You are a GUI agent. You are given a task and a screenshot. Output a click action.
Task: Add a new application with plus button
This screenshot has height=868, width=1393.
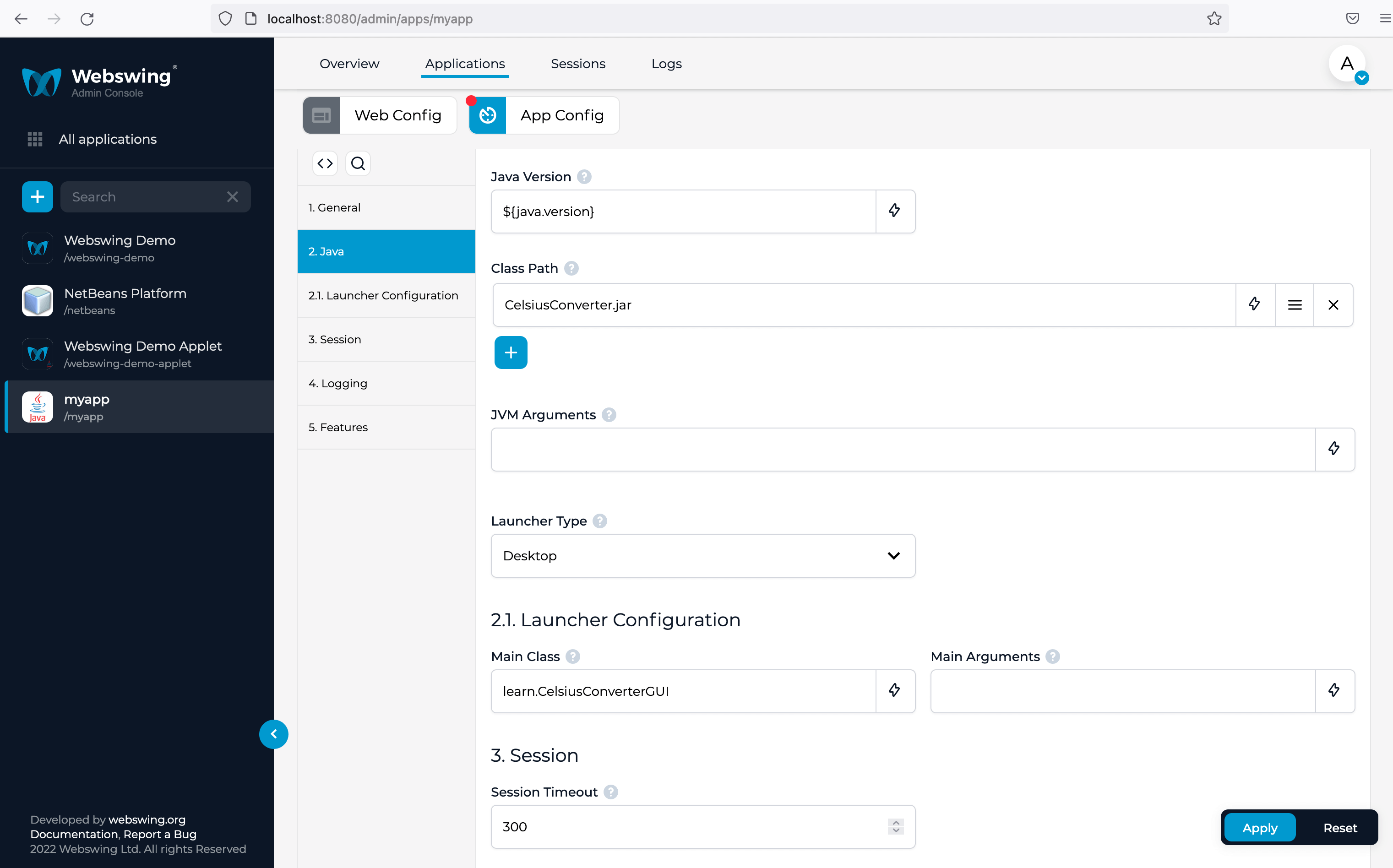38,197
